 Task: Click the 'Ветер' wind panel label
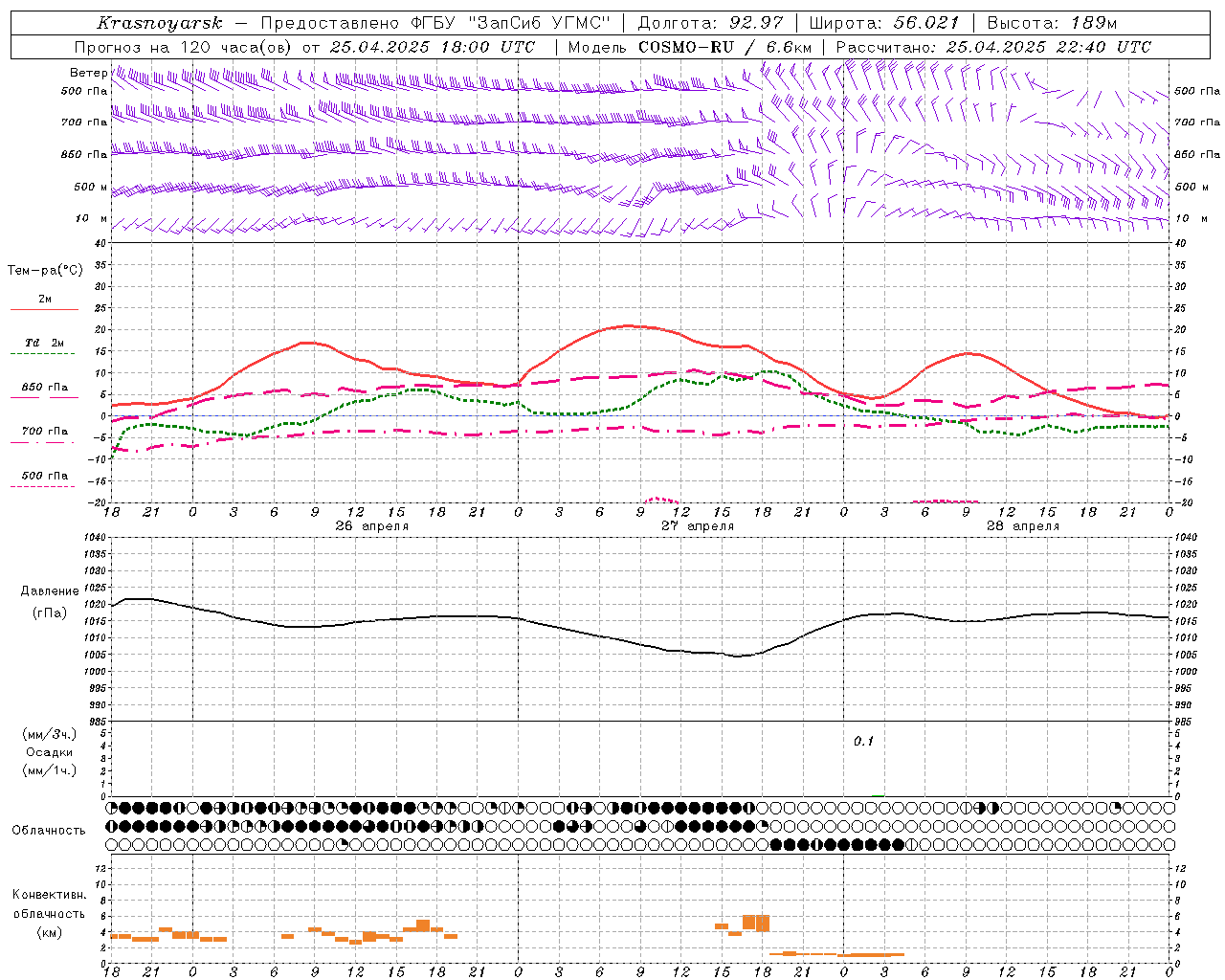coord(88,73)
